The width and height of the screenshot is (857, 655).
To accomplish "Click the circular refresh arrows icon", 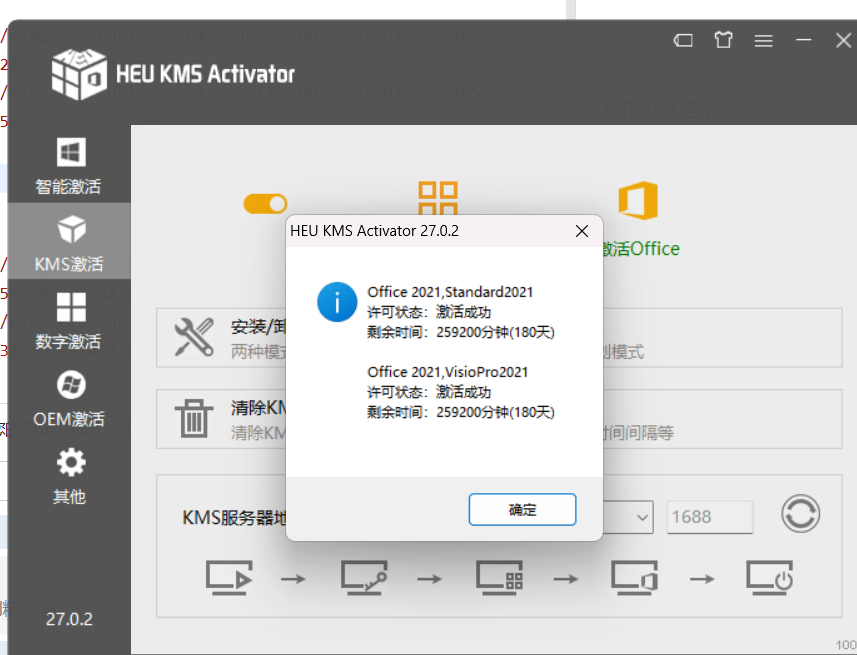I will tap(800, 514).
